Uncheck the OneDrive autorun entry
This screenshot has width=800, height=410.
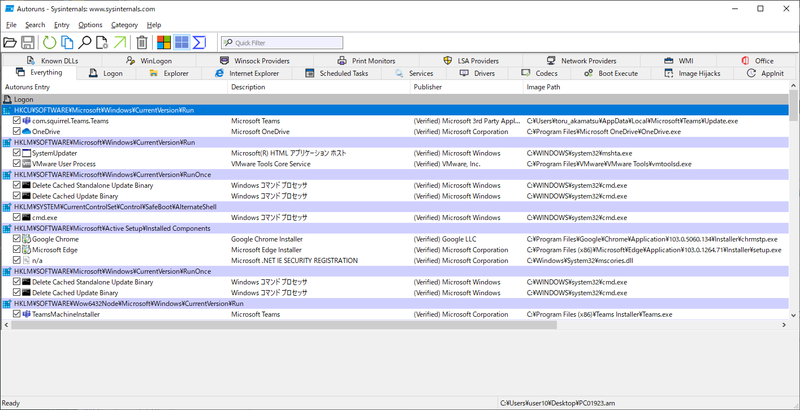pos(17,132)
